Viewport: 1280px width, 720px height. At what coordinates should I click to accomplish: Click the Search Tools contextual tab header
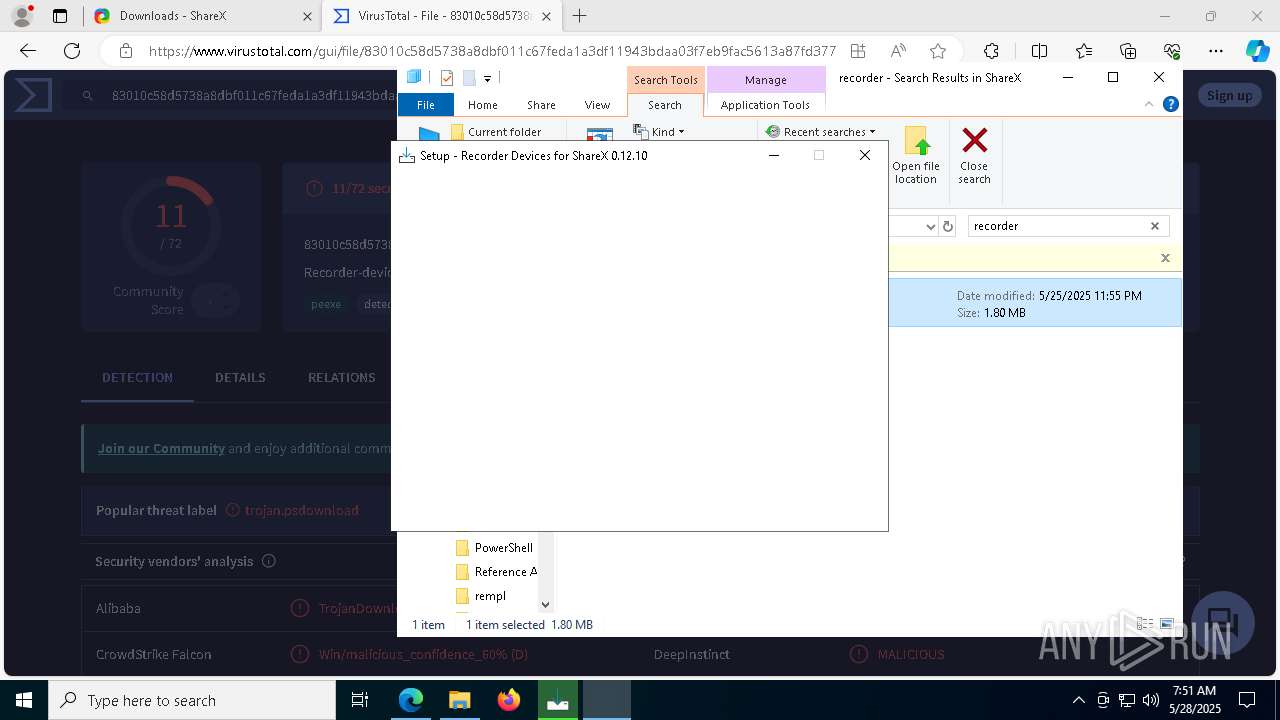[x=665, y=80]
